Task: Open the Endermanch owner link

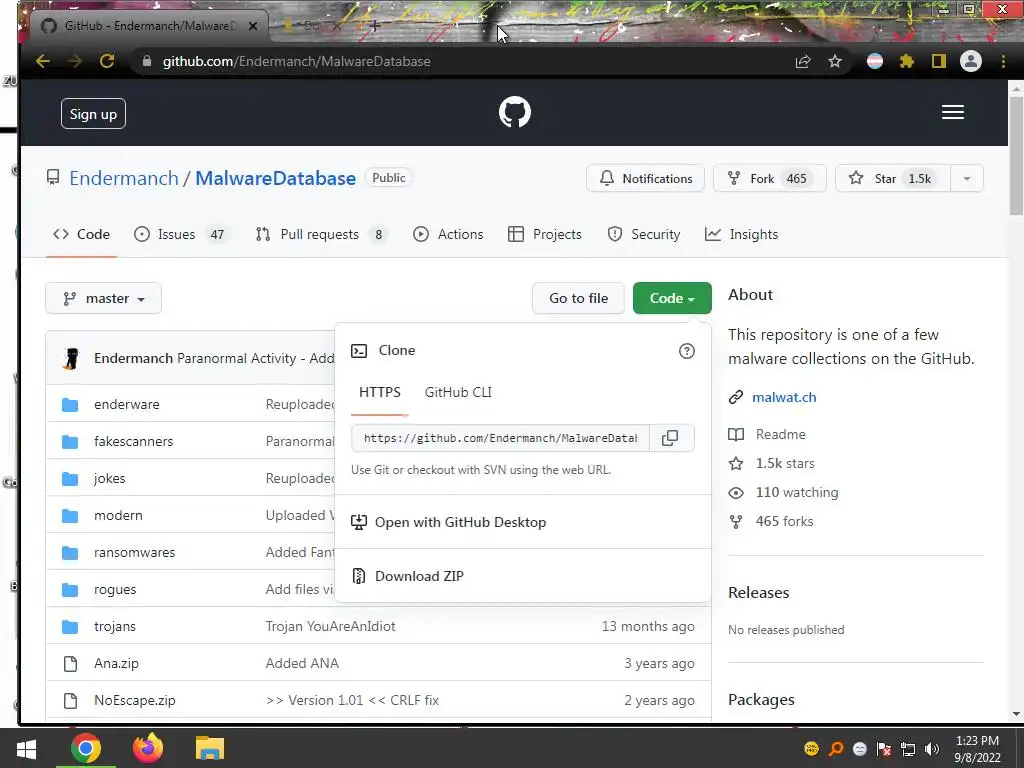Action: coord(123,178)
